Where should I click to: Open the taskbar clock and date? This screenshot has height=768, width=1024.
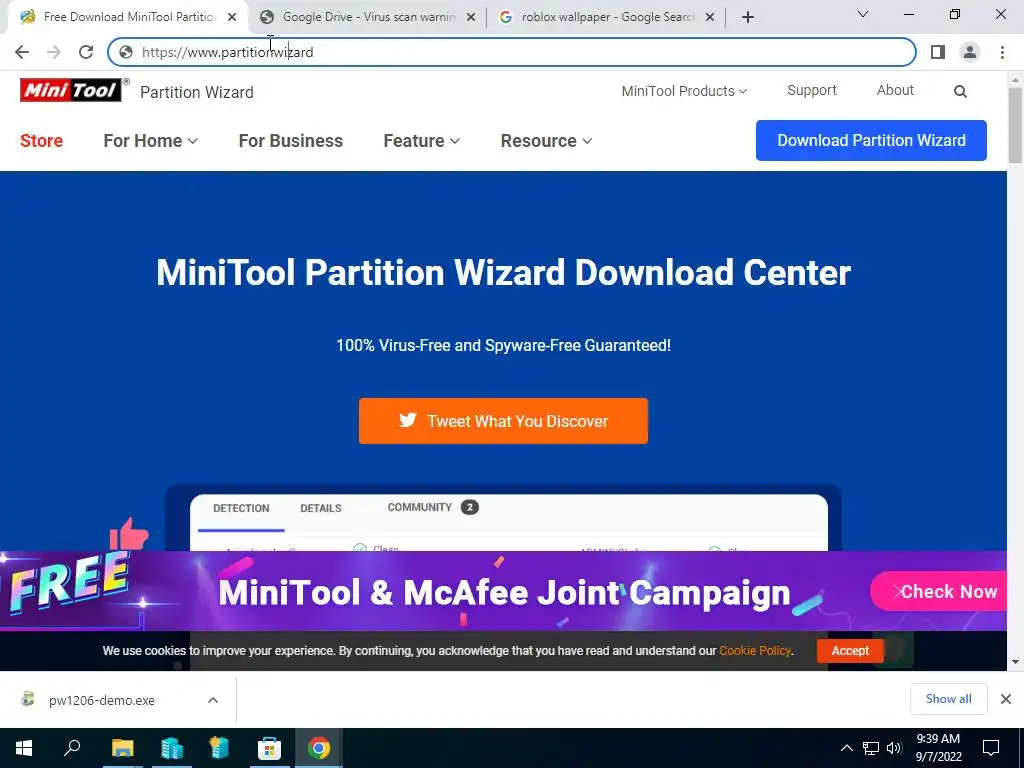pos(938,748)
